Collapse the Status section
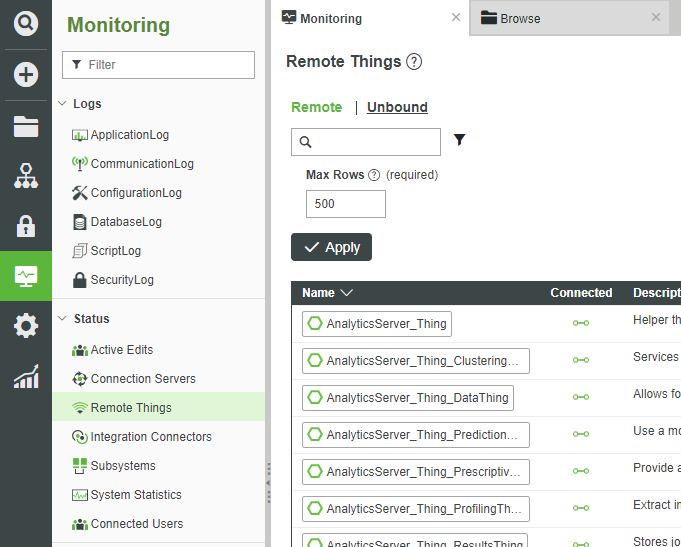The width and height of the screenshot is (681, 547). click(x=62, y=319)
